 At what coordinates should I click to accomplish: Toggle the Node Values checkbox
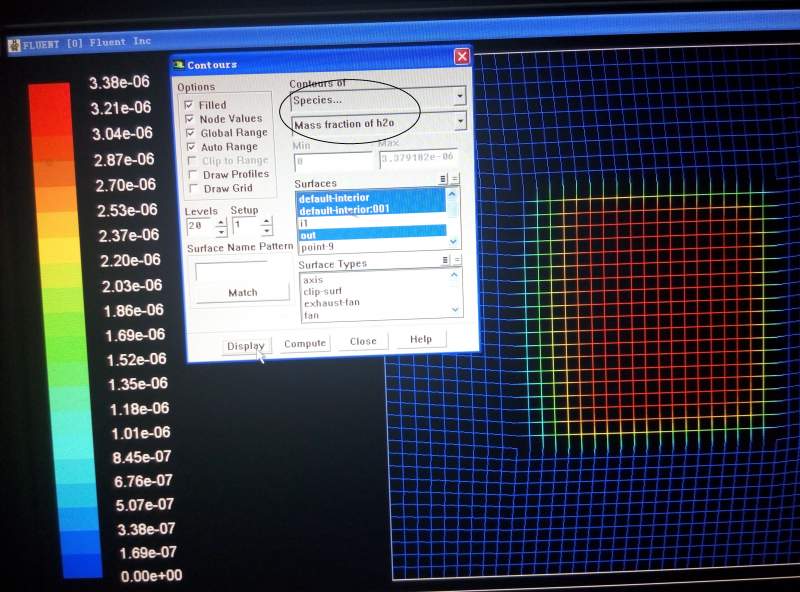point(189,119)
